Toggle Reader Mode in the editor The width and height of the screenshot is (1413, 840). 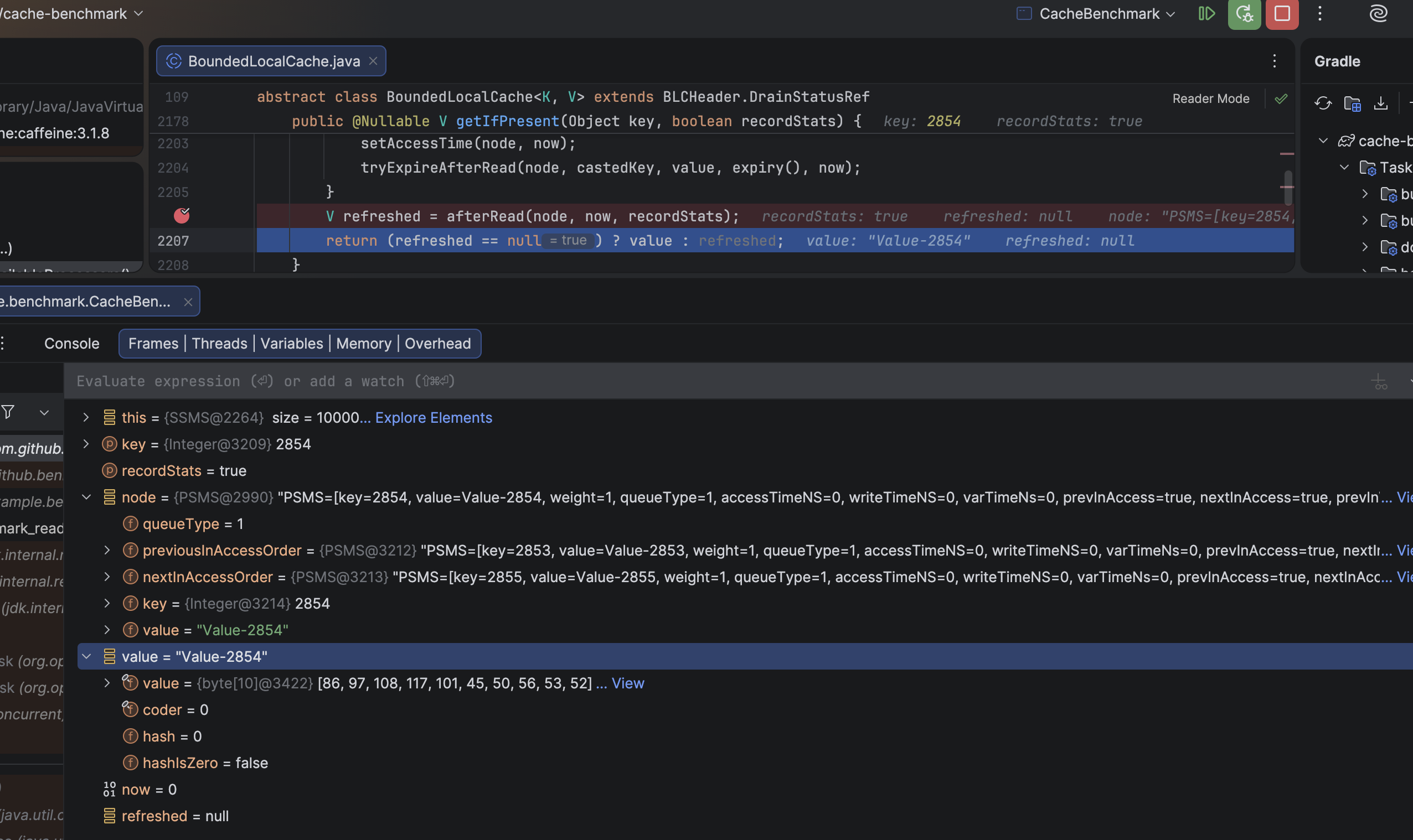pyautogui.click(x=1210, y=98)
